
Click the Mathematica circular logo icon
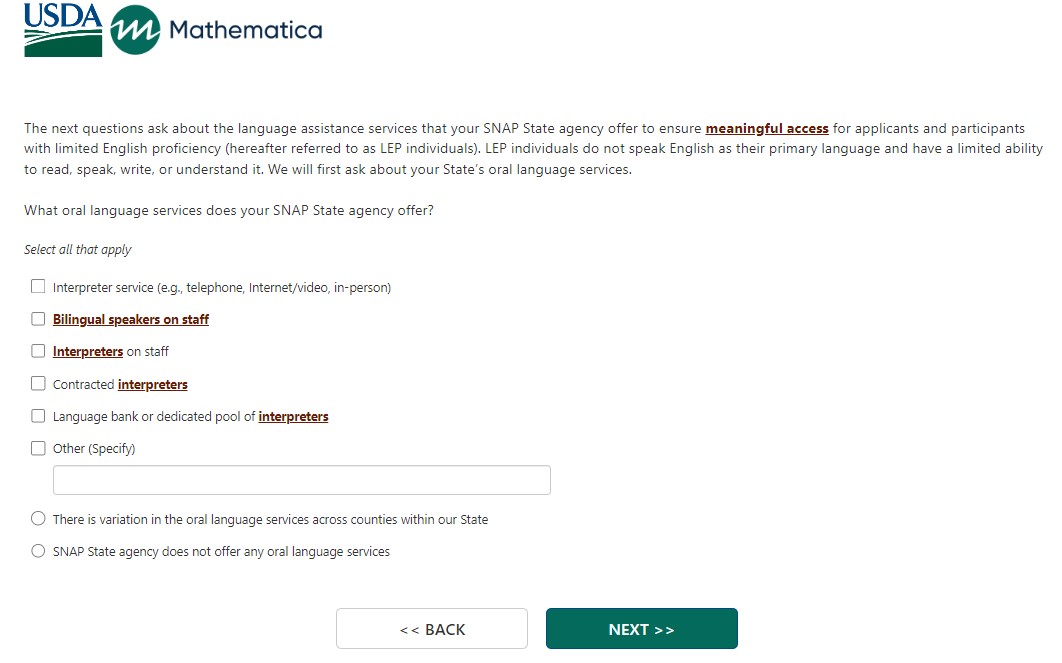tap(135, 30)
